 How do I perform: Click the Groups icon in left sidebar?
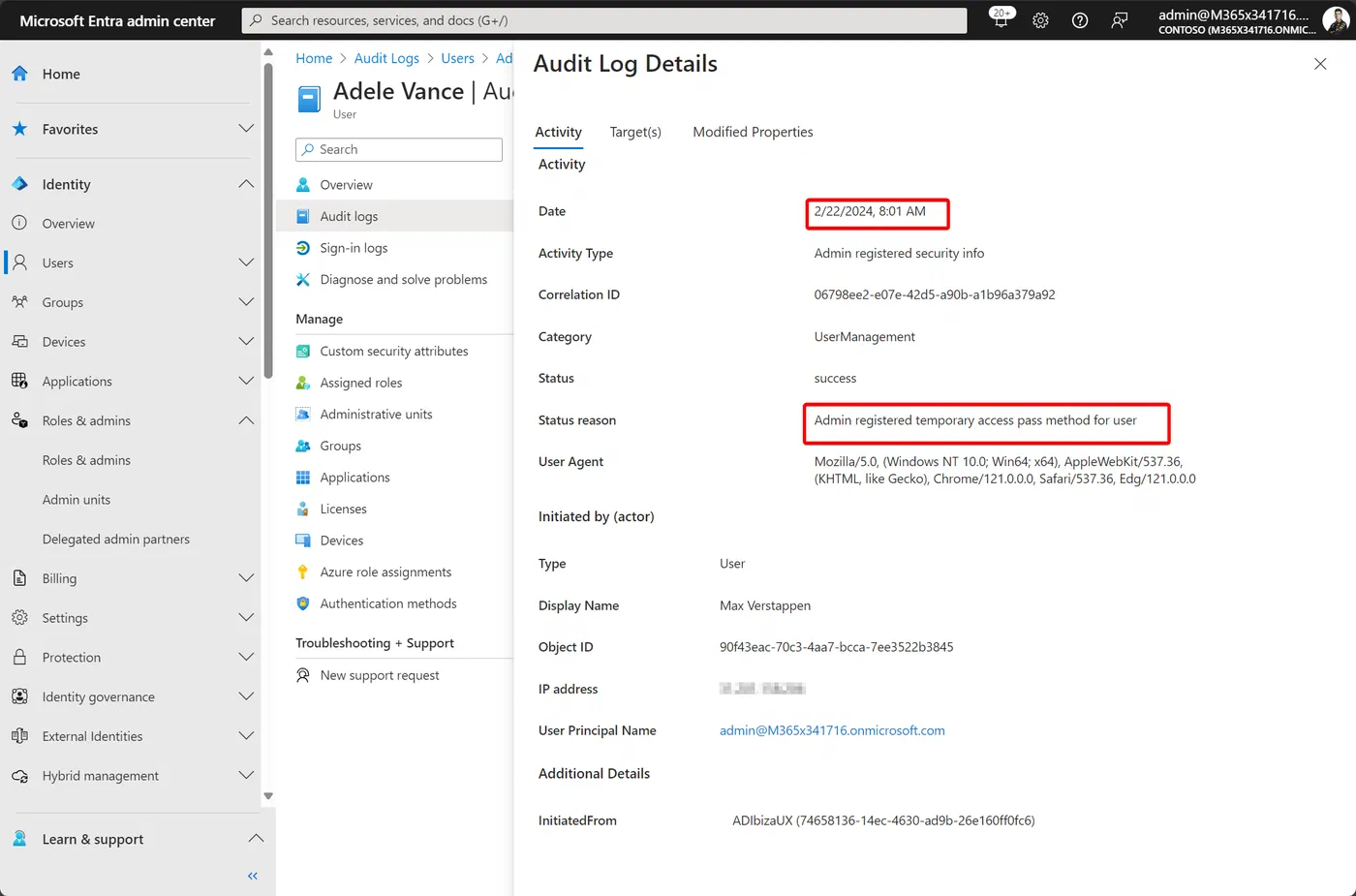(x=19, y=302)
